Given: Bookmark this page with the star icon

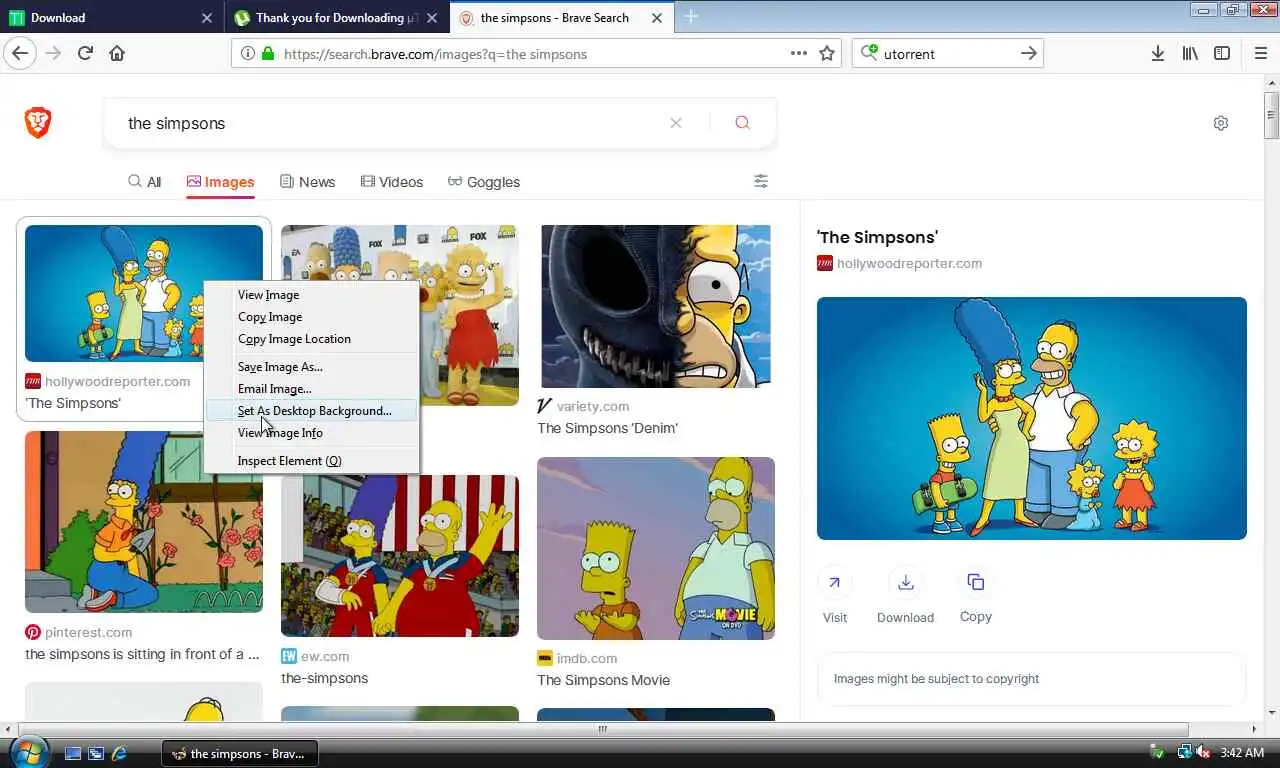Looking at the screenshot, I should [827, 53].
